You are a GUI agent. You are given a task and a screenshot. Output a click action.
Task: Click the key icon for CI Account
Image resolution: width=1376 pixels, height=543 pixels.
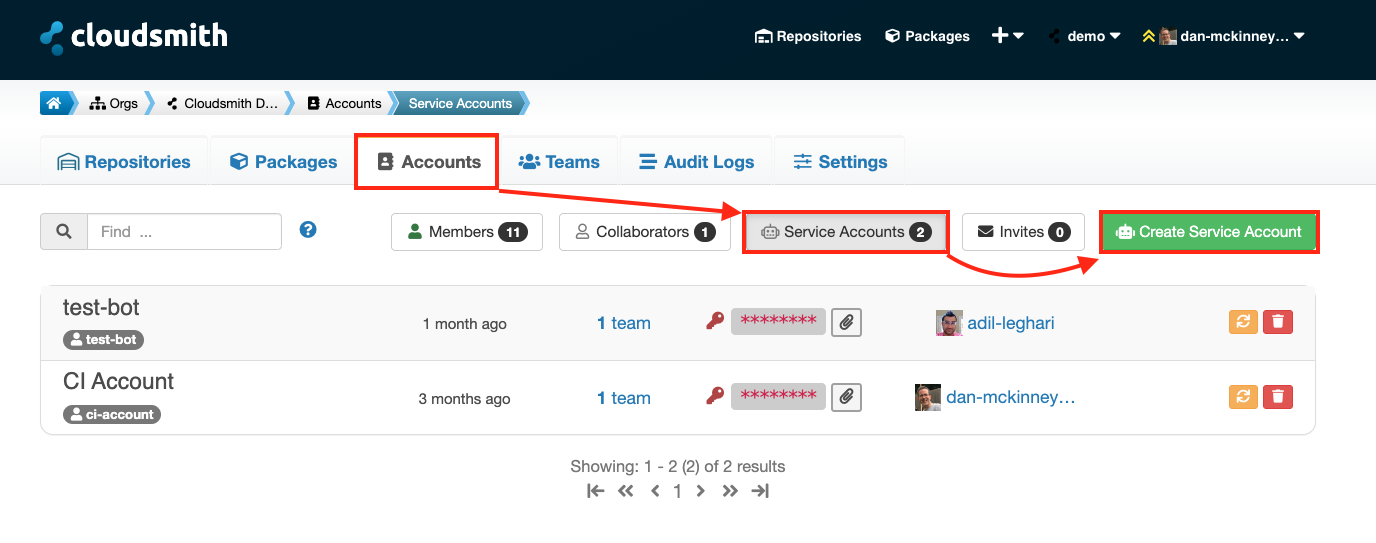click(714, 396)
